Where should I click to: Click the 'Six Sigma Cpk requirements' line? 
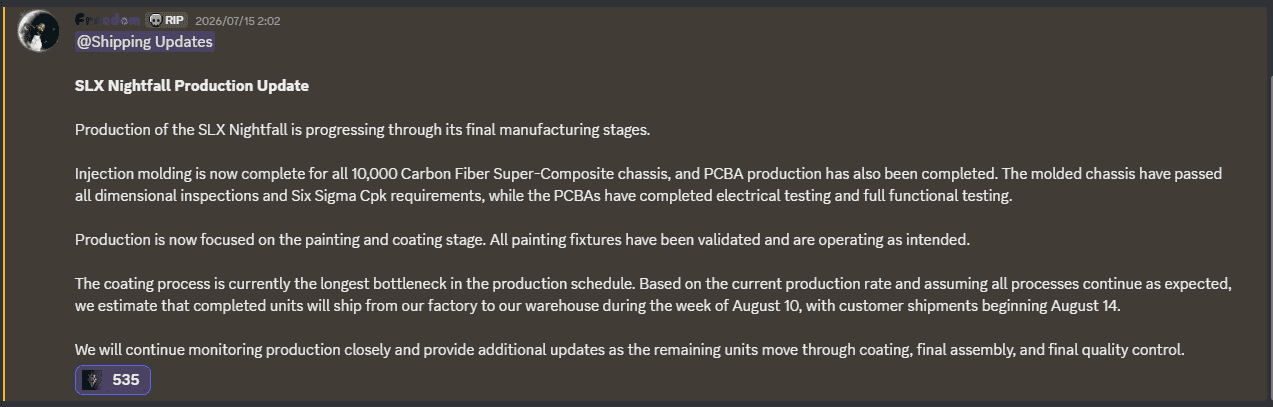[x=544, y=196]
